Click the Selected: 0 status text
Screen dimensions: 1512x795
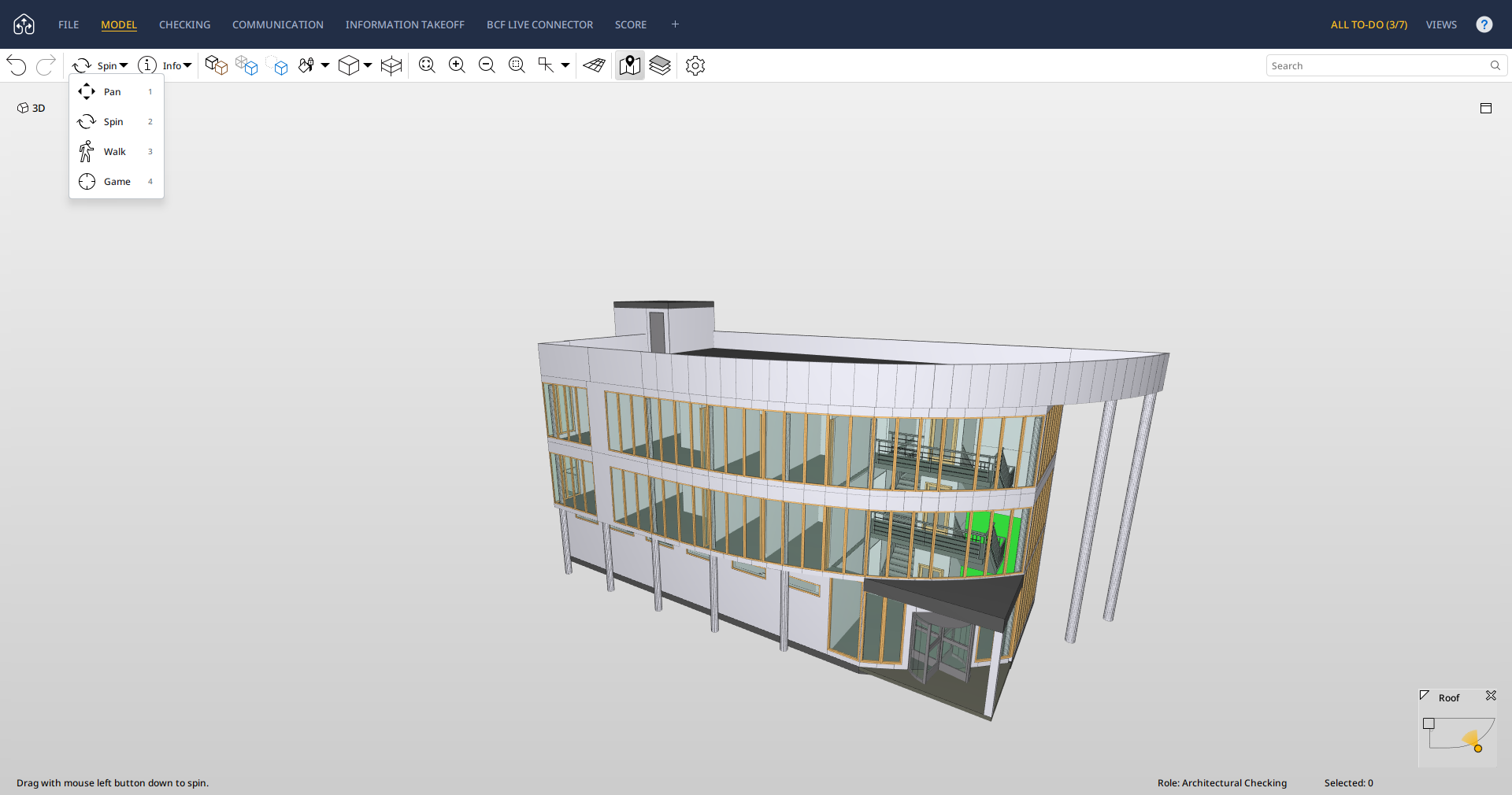coord(1348,783)
